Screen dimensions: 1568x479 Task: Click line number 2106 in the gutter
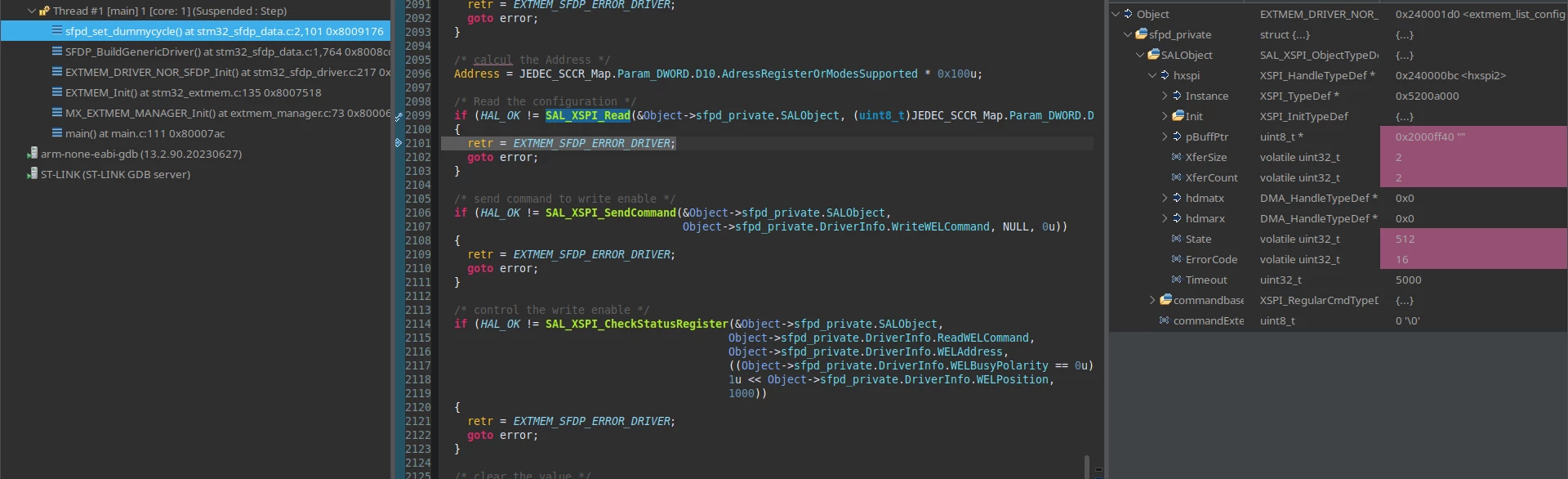pos(418,213)
